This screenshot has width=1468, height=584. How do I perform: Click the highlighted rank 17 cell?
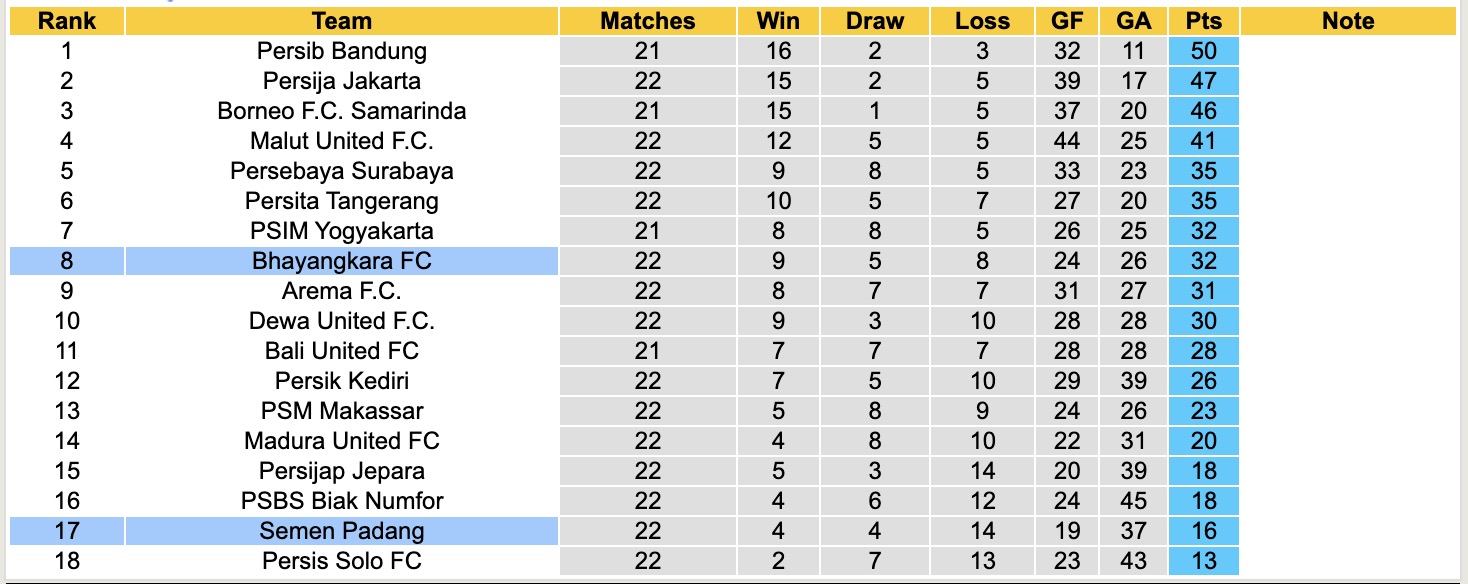tap(67, 531)
